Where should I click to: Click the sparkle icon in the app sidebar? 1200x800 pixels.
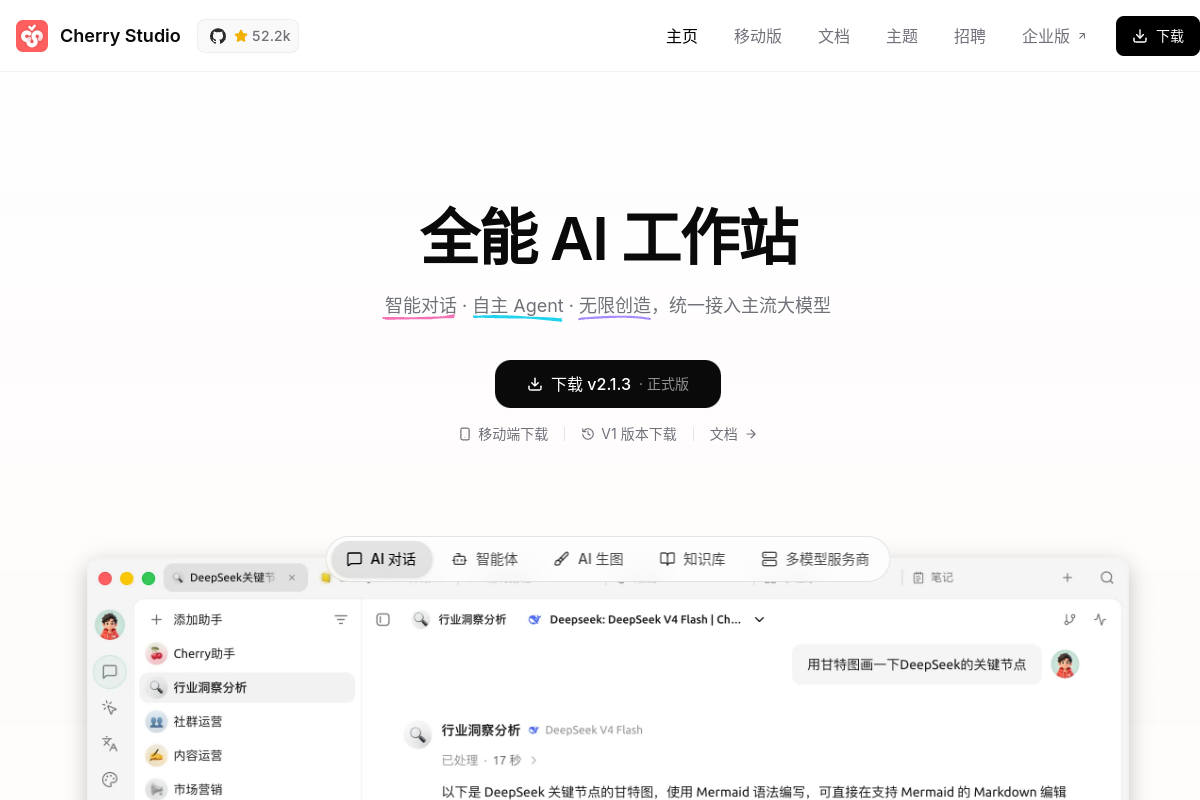coord(110,708)
